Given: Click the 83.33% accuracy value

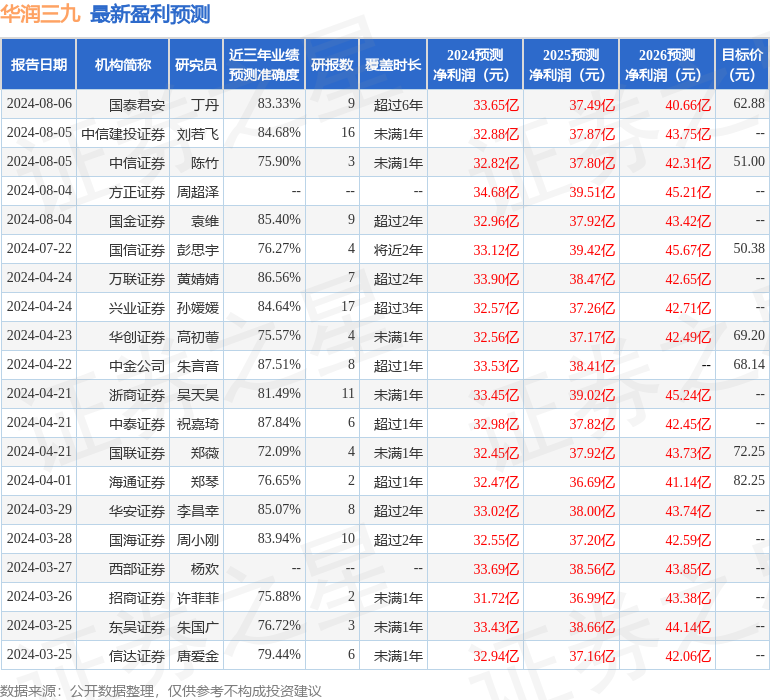Looking at the screenshot, I should click(279, 103).
